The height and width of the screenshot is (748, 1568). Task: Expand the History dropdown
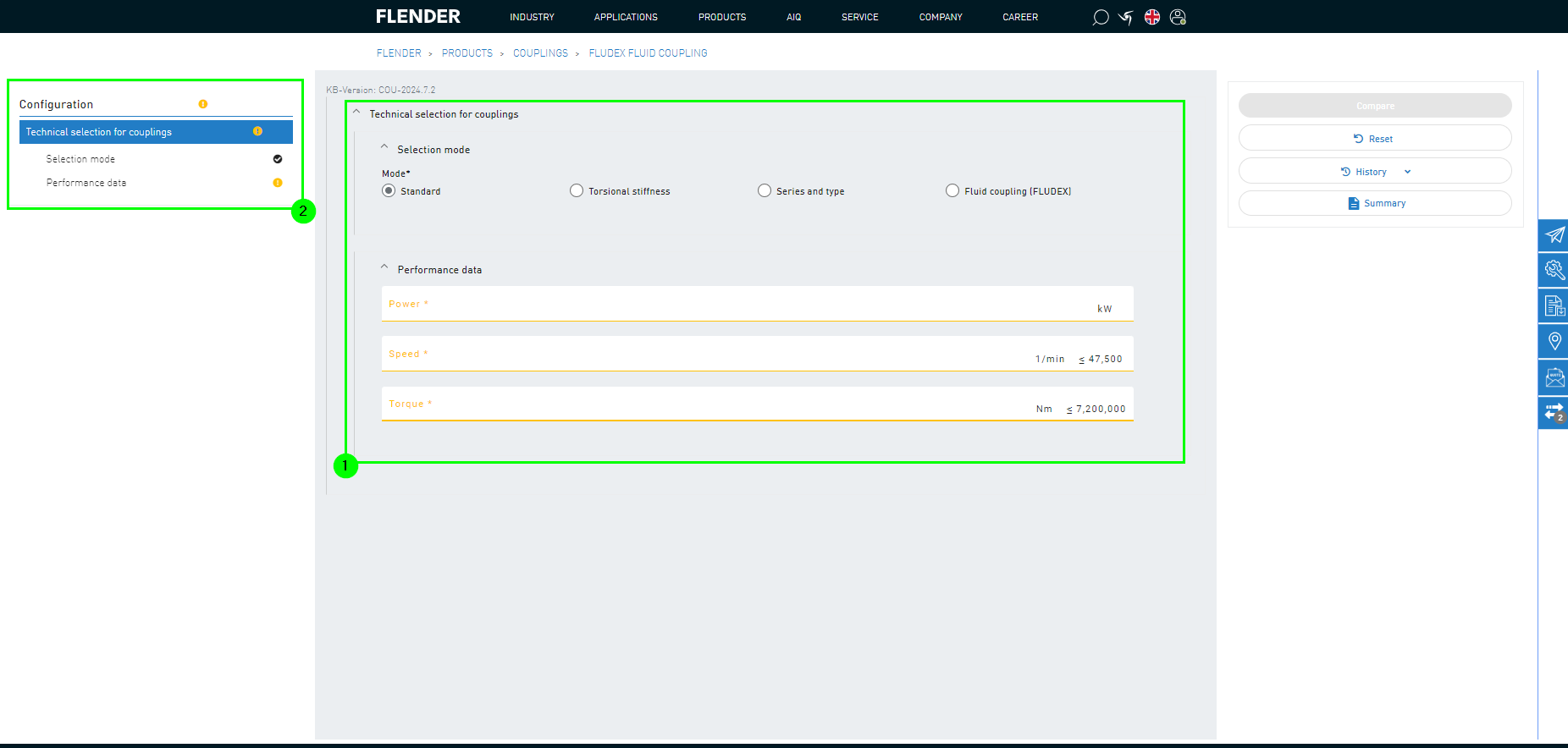[1375, 171]
